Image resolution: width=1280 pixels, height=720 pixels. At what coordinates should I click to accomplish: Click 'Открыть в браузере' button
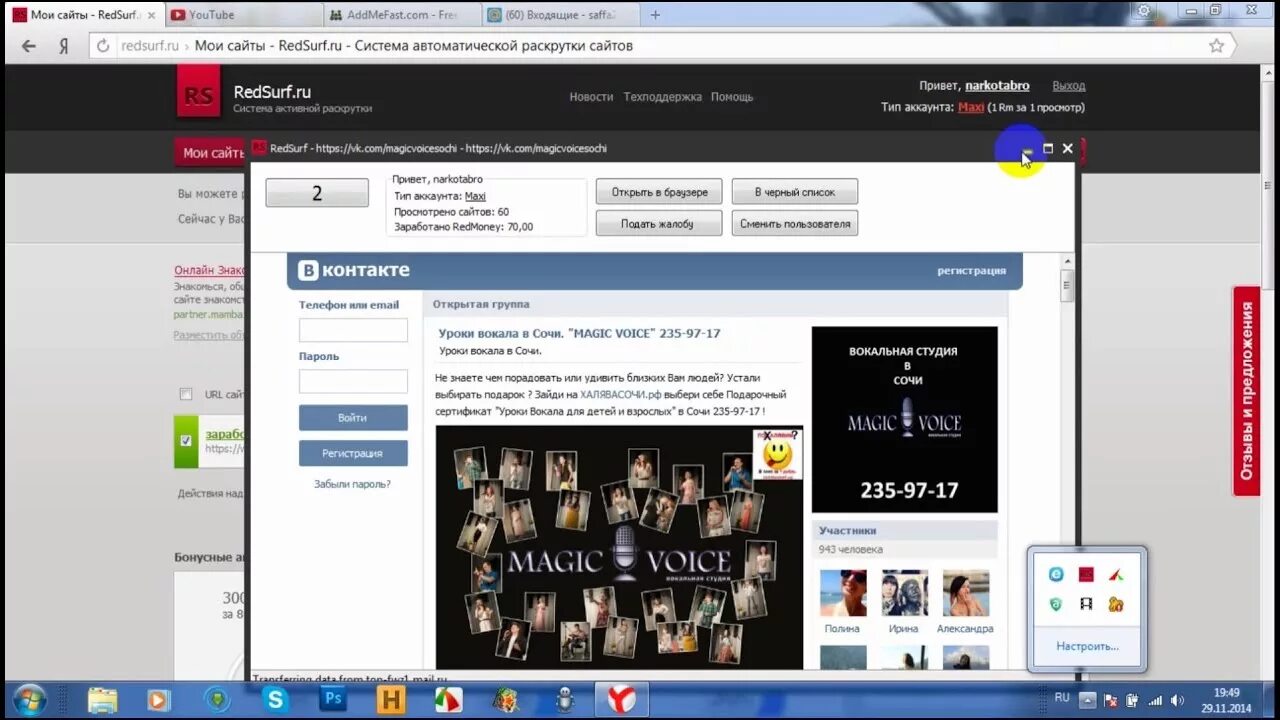[x=659, y=192]
